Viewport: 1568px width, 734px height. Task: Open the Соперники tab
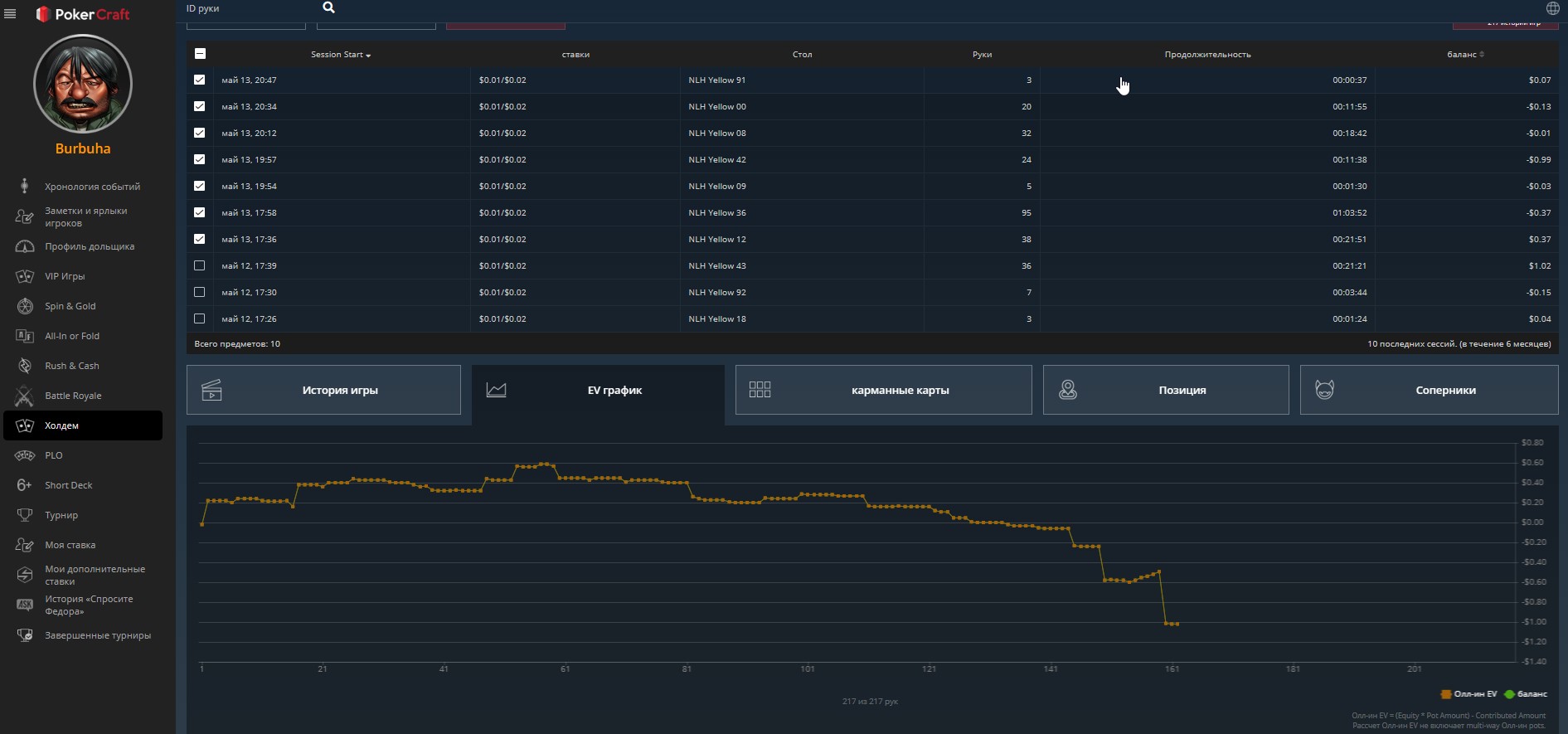click(1430, 390)
